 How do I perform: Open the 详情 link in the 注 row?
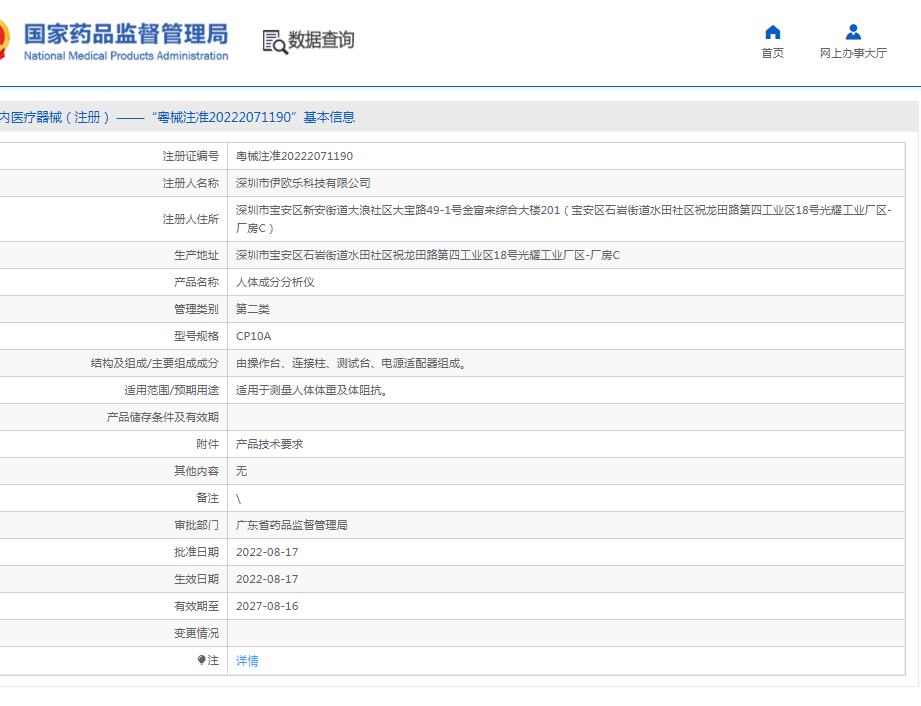click(x=246, y=660)
